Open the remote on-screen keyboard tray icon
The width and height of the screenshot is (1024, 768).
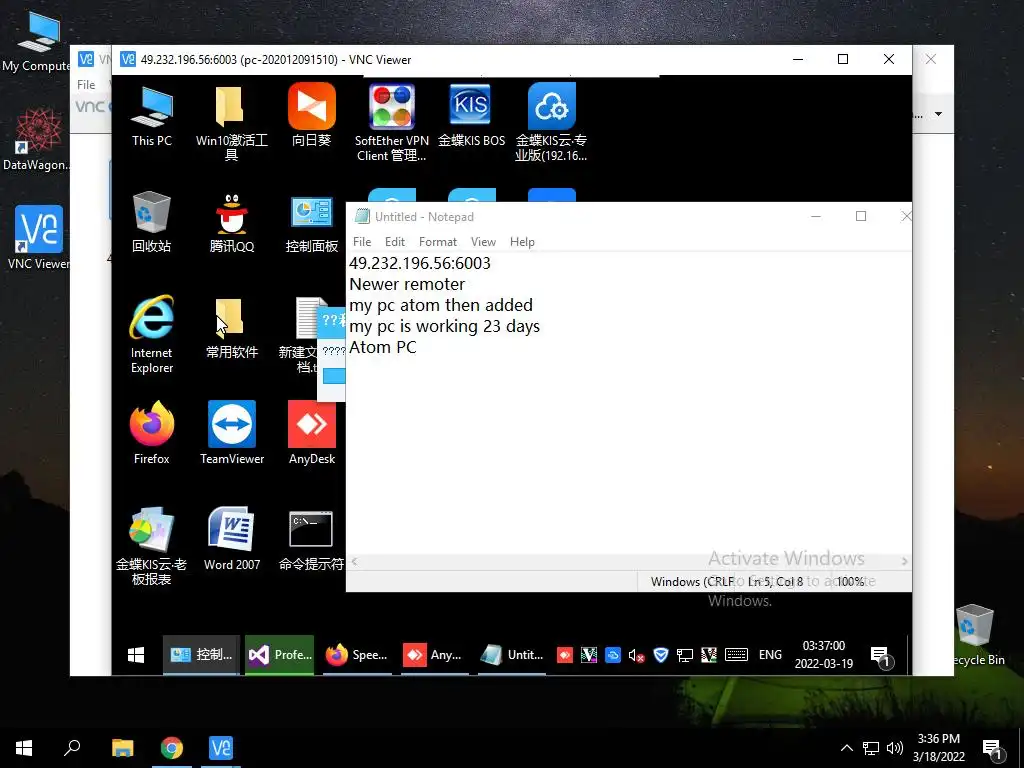click(x=737, y=655)
